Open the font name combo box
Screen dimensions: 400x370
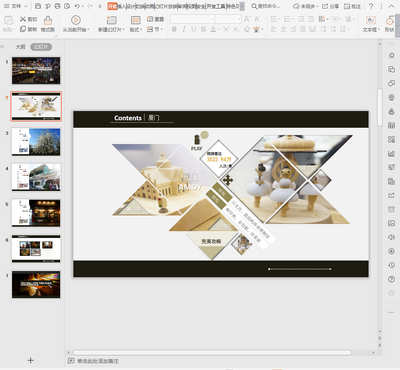pyautogui.click(x=192, y=19)
